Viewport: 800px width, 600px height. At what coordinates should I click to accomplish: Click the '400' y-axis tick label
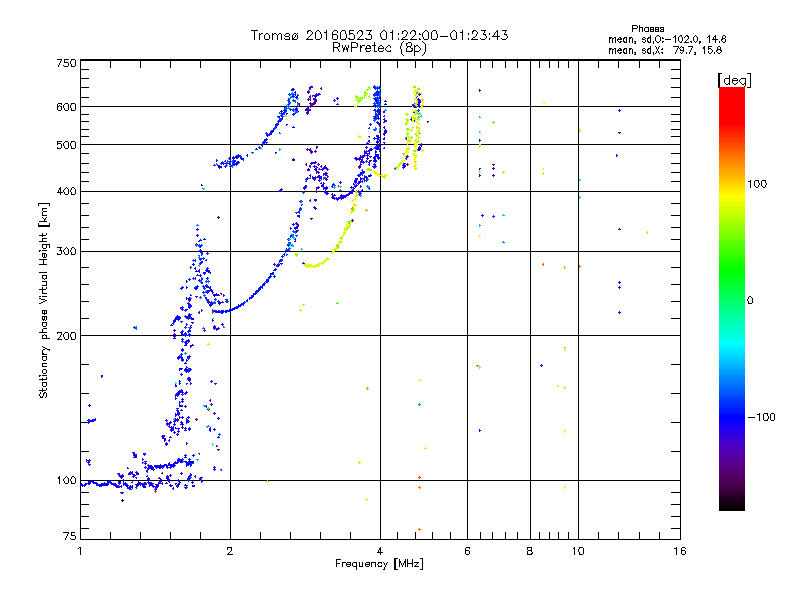[x=66, y=192]
